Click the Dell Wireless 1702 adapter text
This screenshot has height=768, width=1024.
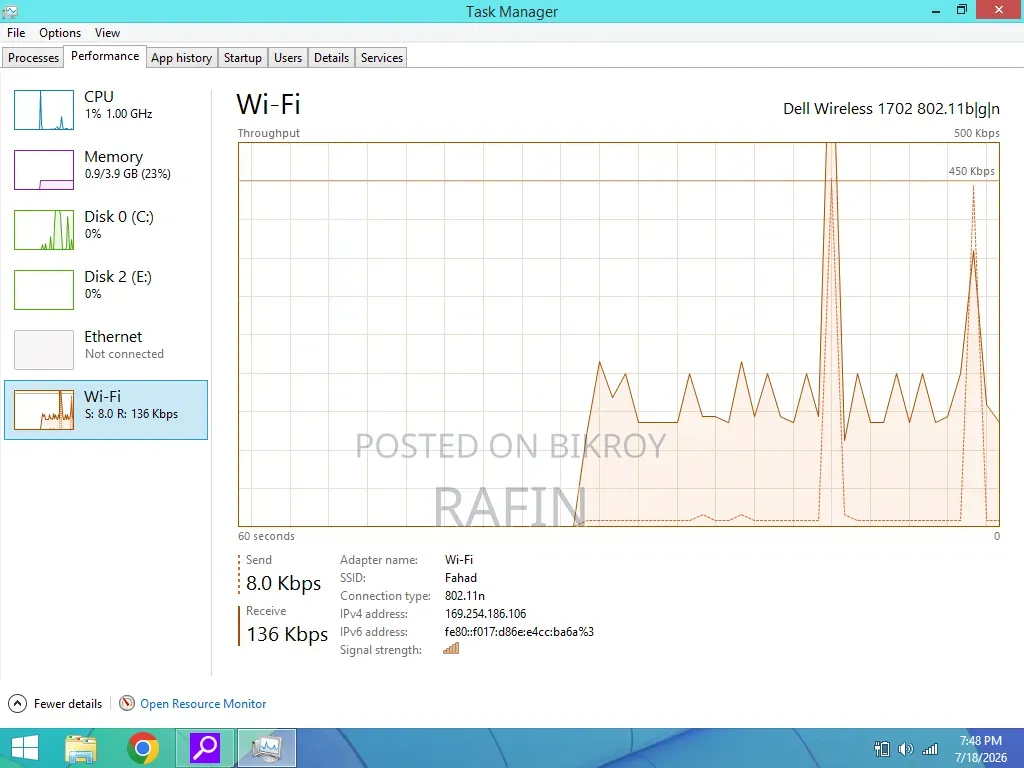(891, 108)
